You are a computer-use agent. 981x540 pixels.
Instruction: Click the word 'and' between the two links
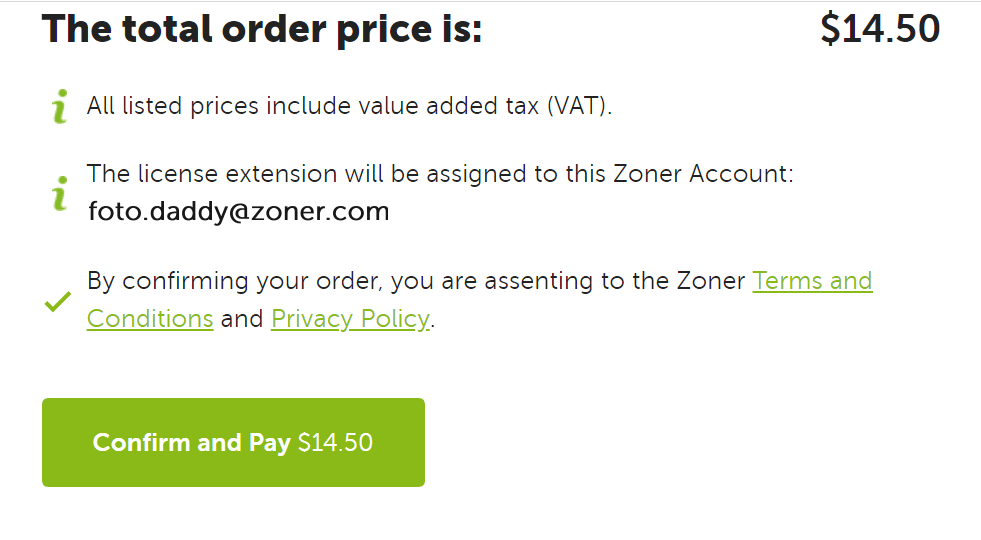pyautogui.click(x=242, y=319)
